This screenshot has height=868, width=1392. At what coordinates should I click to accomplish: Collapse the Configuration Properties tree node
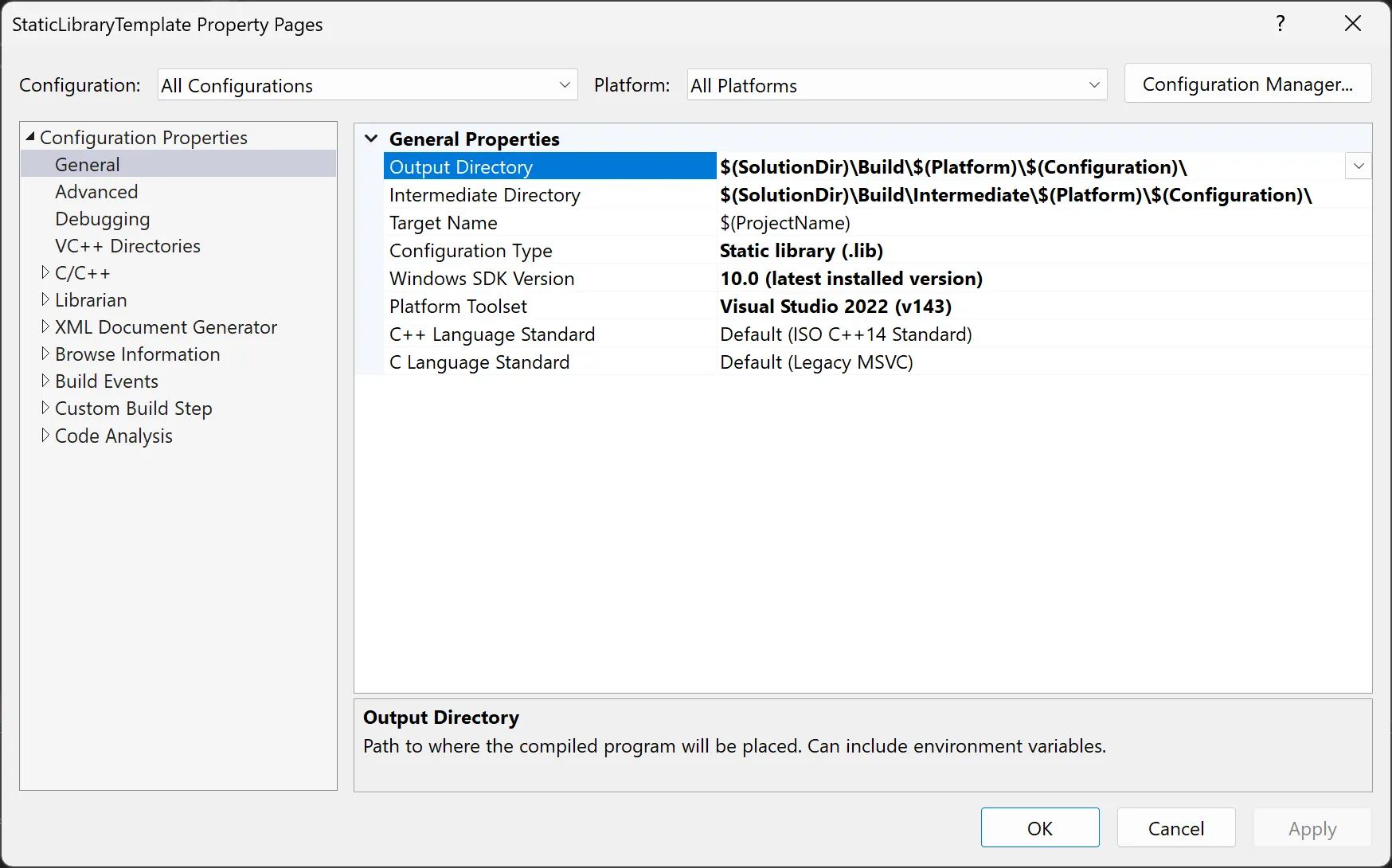click(x=30, y=137)
